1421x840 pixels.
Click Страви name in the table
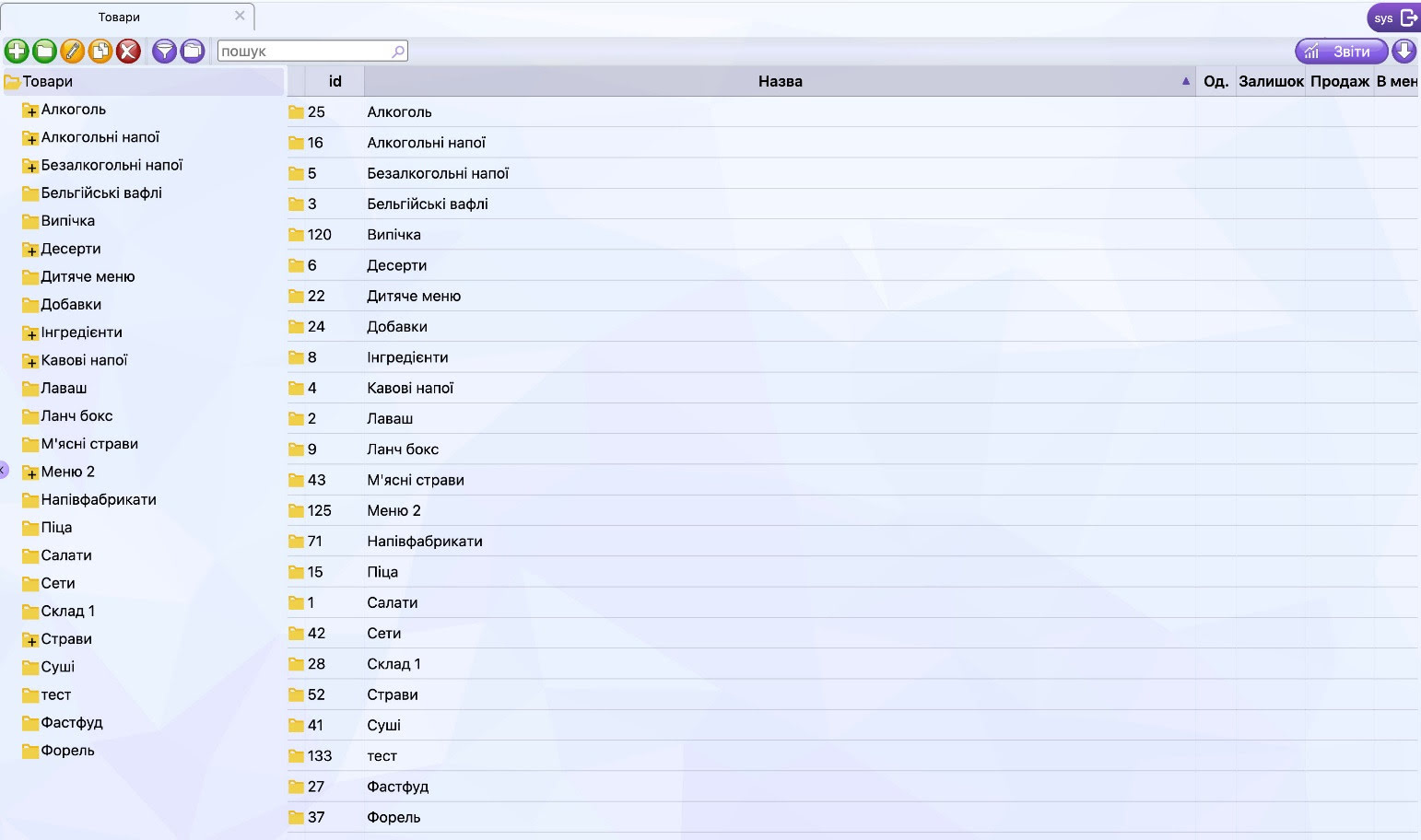click(393, 694)
